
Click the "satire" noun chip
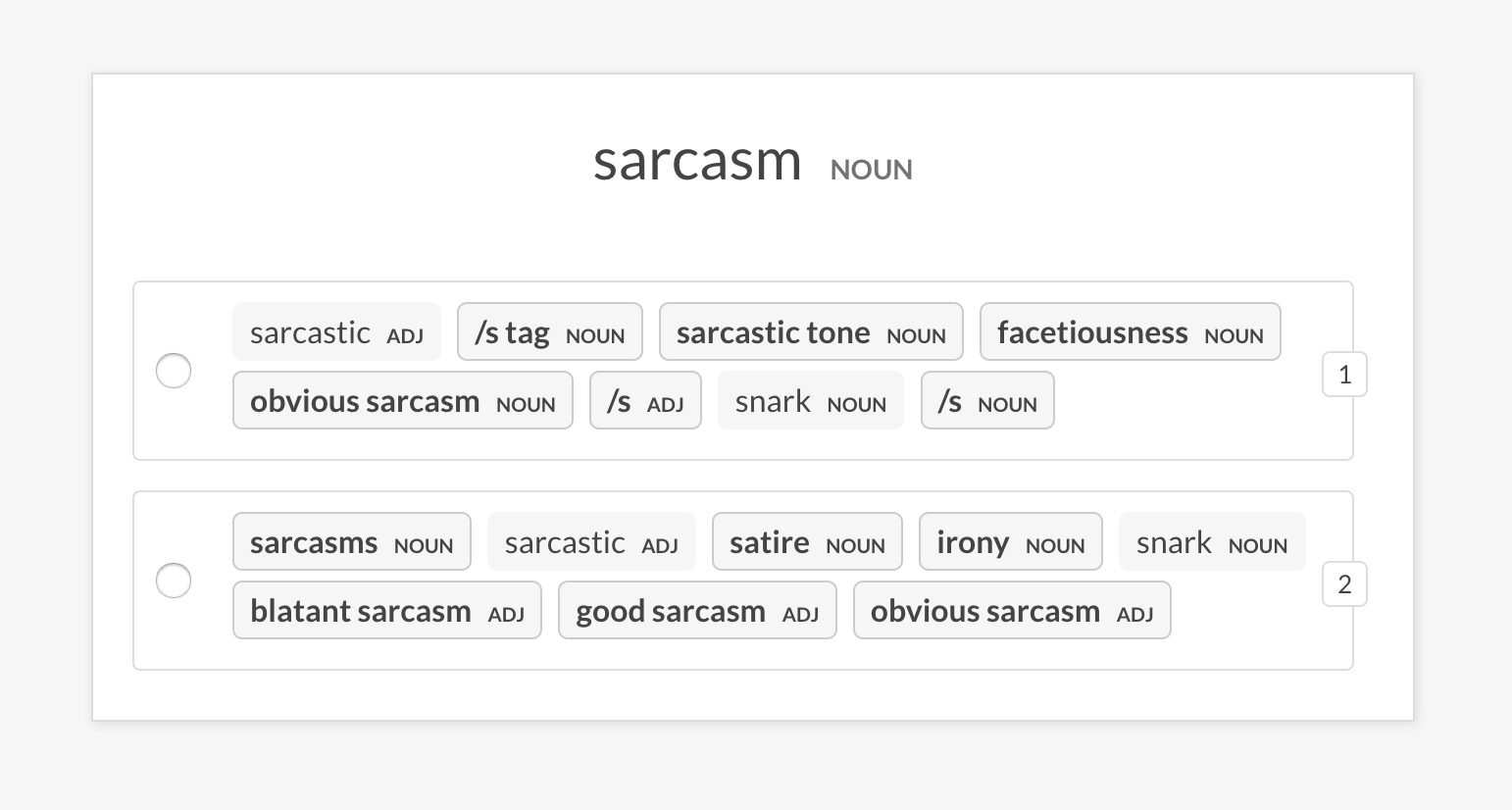(x=806, y=542)
